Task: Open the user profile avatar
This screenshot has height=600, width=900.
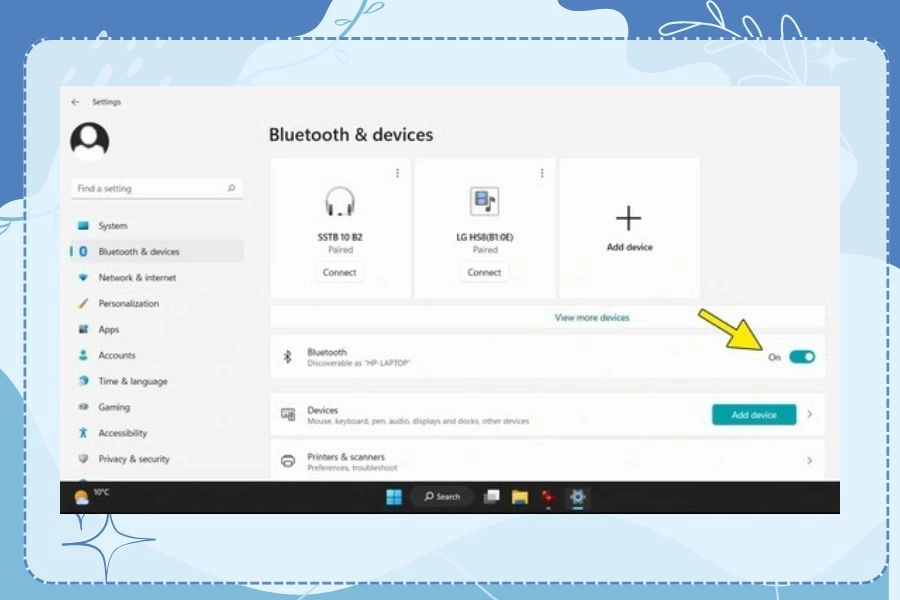Action: point(90,141)
